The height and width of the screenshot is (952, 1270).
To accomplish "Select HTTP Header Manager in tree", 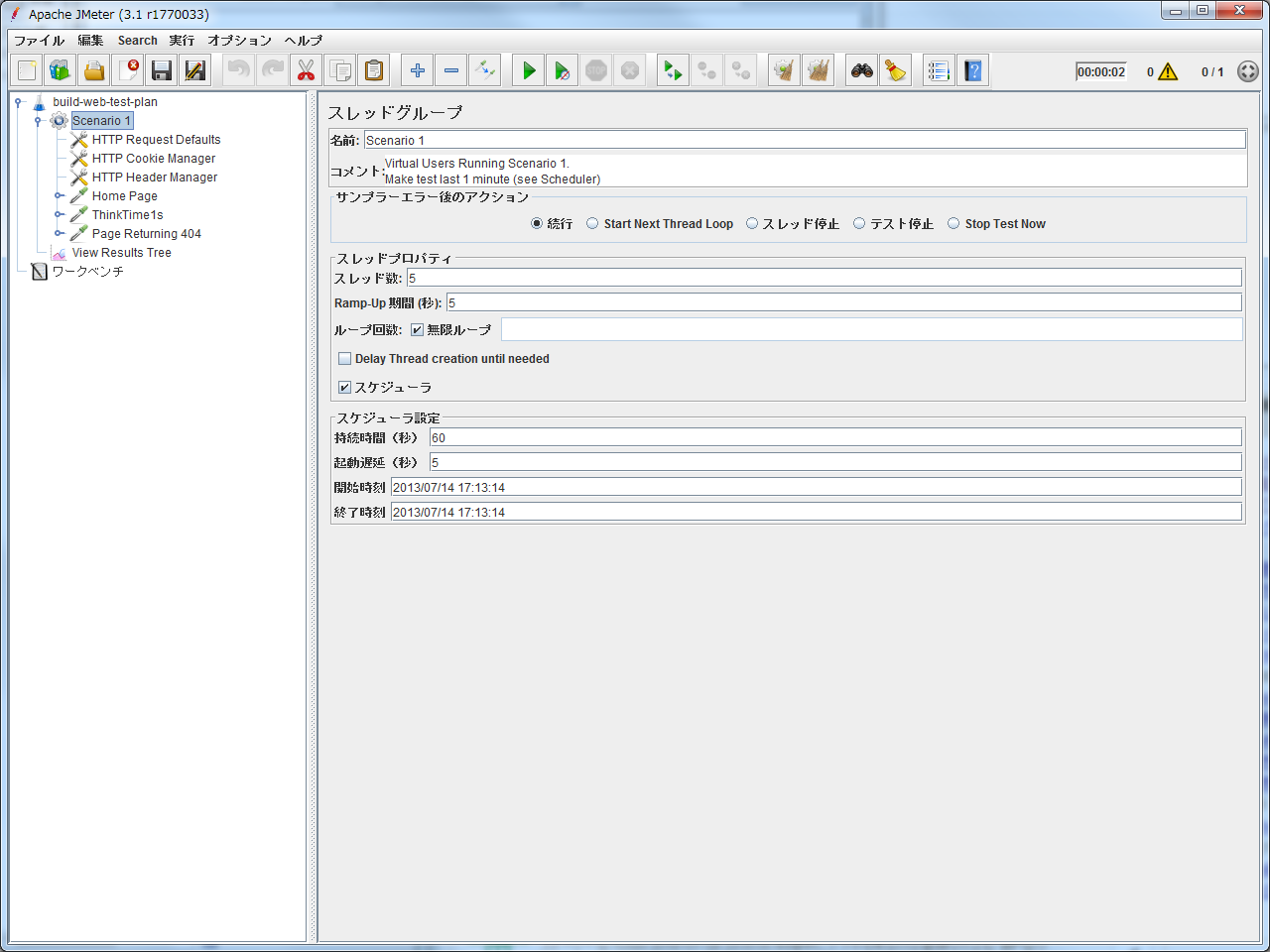I will [155, 178].
